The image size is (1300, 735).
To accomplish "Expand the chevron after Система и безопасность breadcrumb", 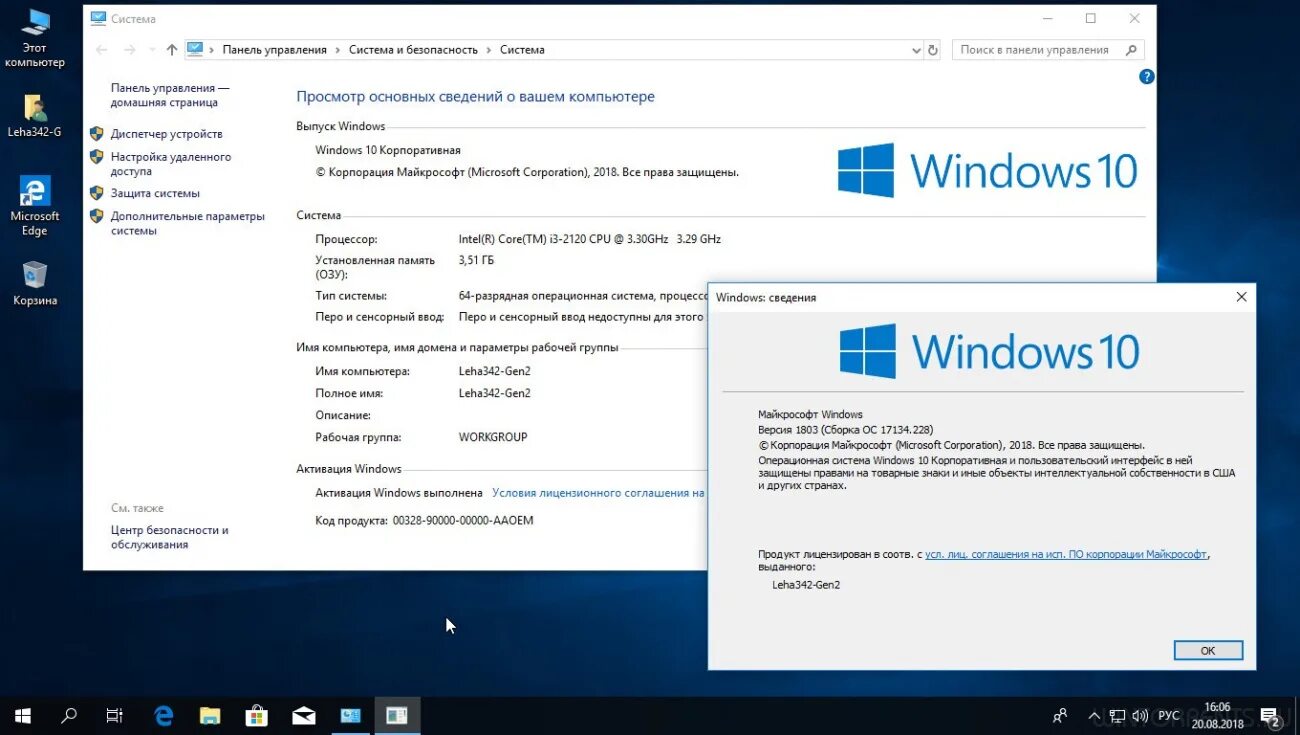I will [489, 50].
